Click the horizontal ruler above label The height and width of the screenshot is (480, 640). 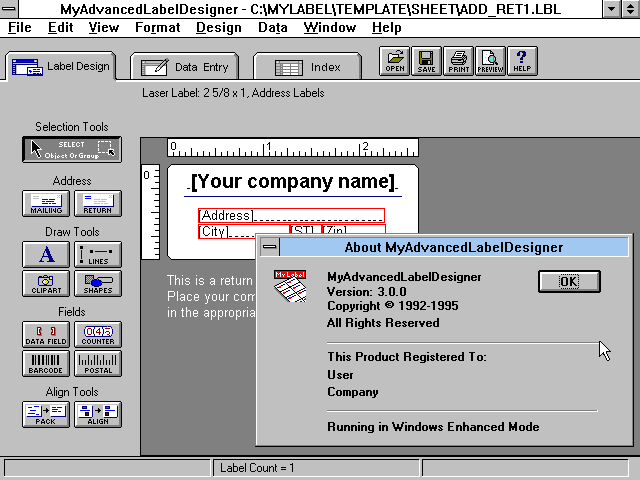coord(293,147)
